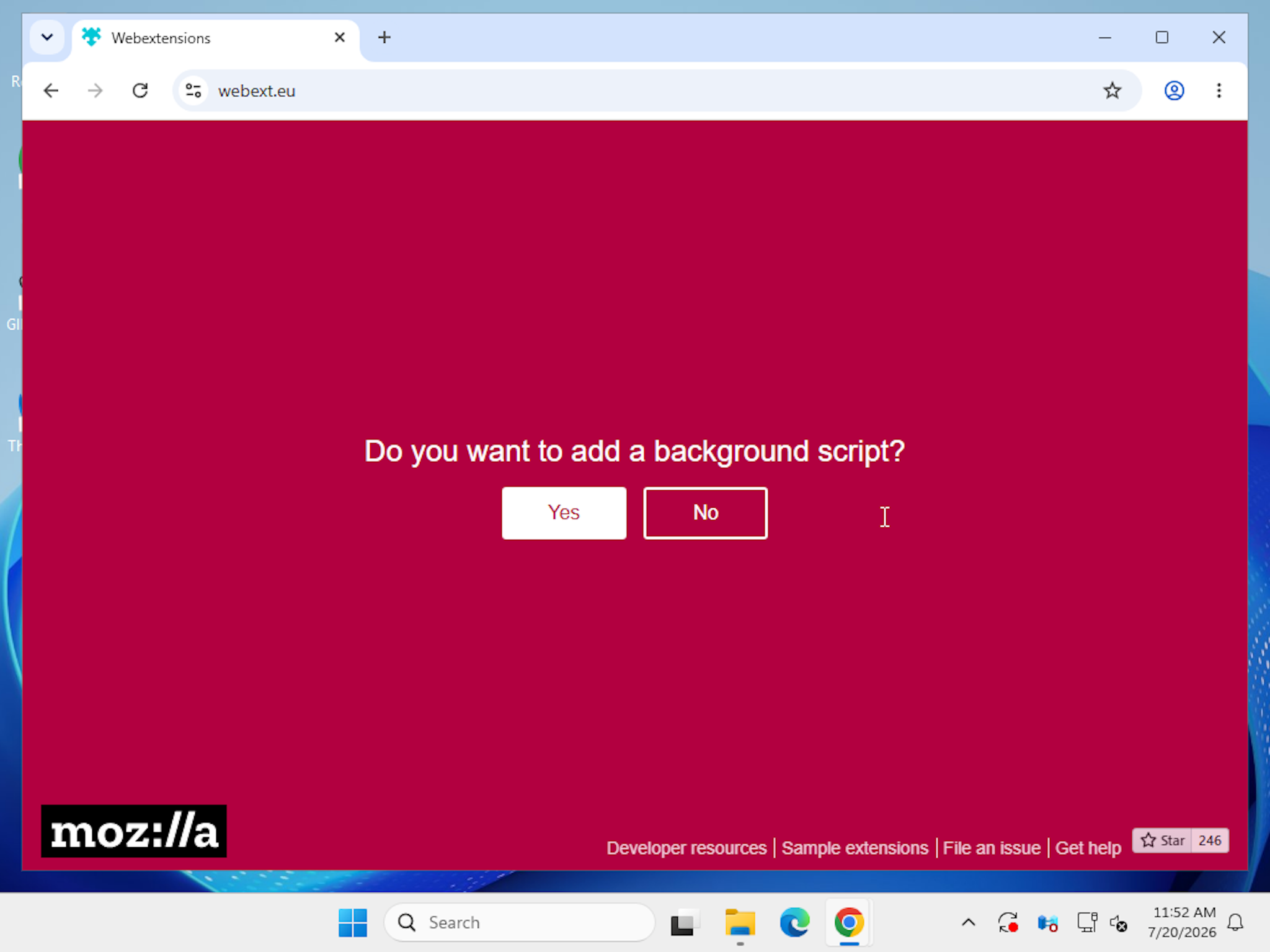Maximize the Chrome window
This screenshot has height=952, width=1270.
point(1161,37)
